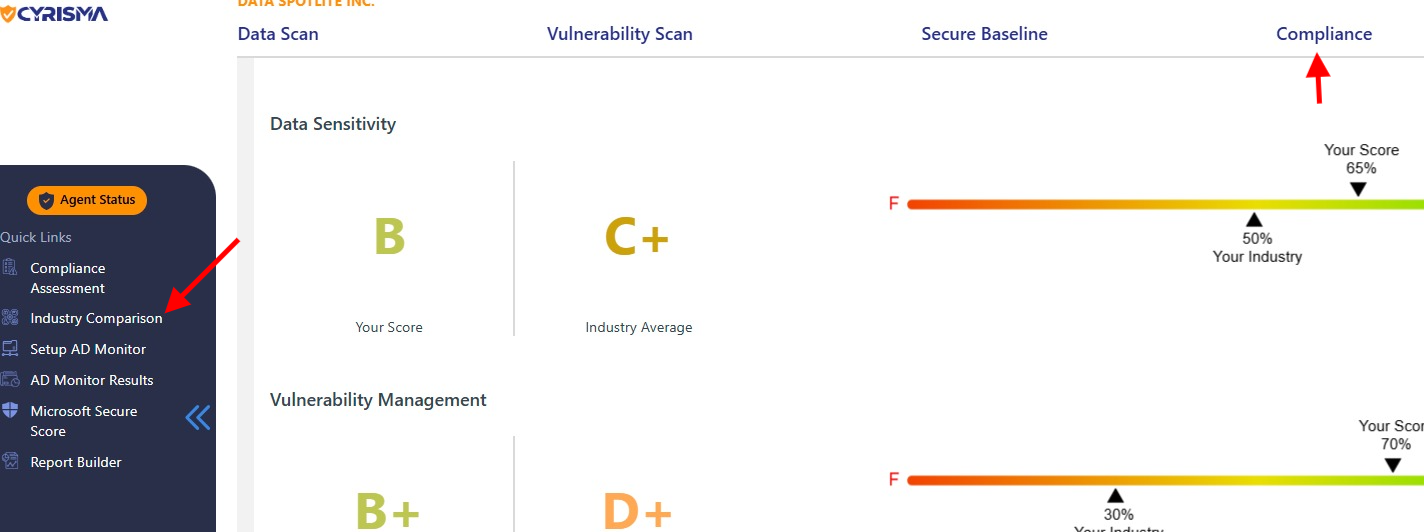This screenshot has width=1424, height=532.
Task: Click the Data Sensitivity B score grade
Action: [389, 238]
